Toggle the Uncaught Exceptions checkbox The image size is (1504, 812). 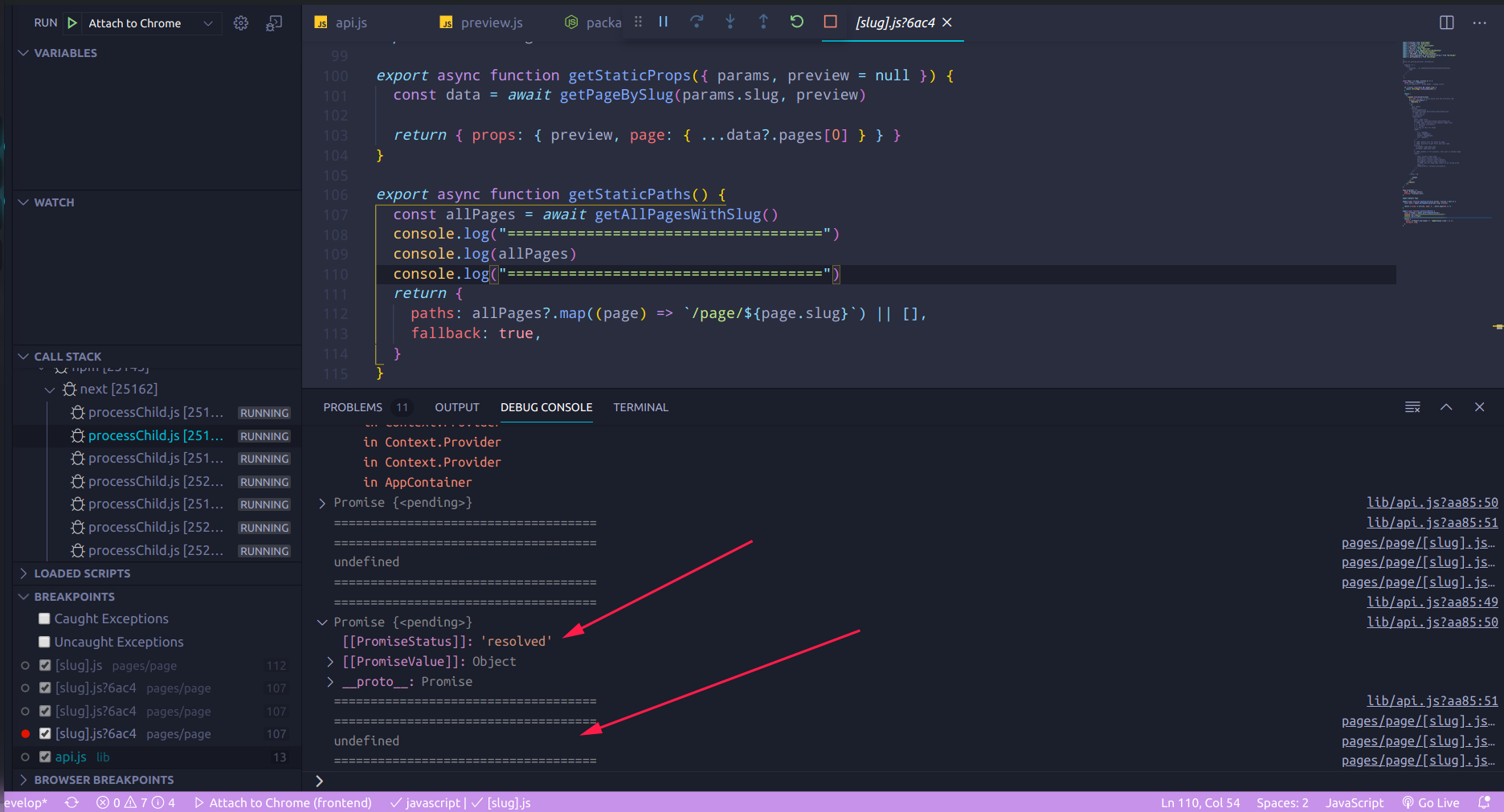pos(44,642)
